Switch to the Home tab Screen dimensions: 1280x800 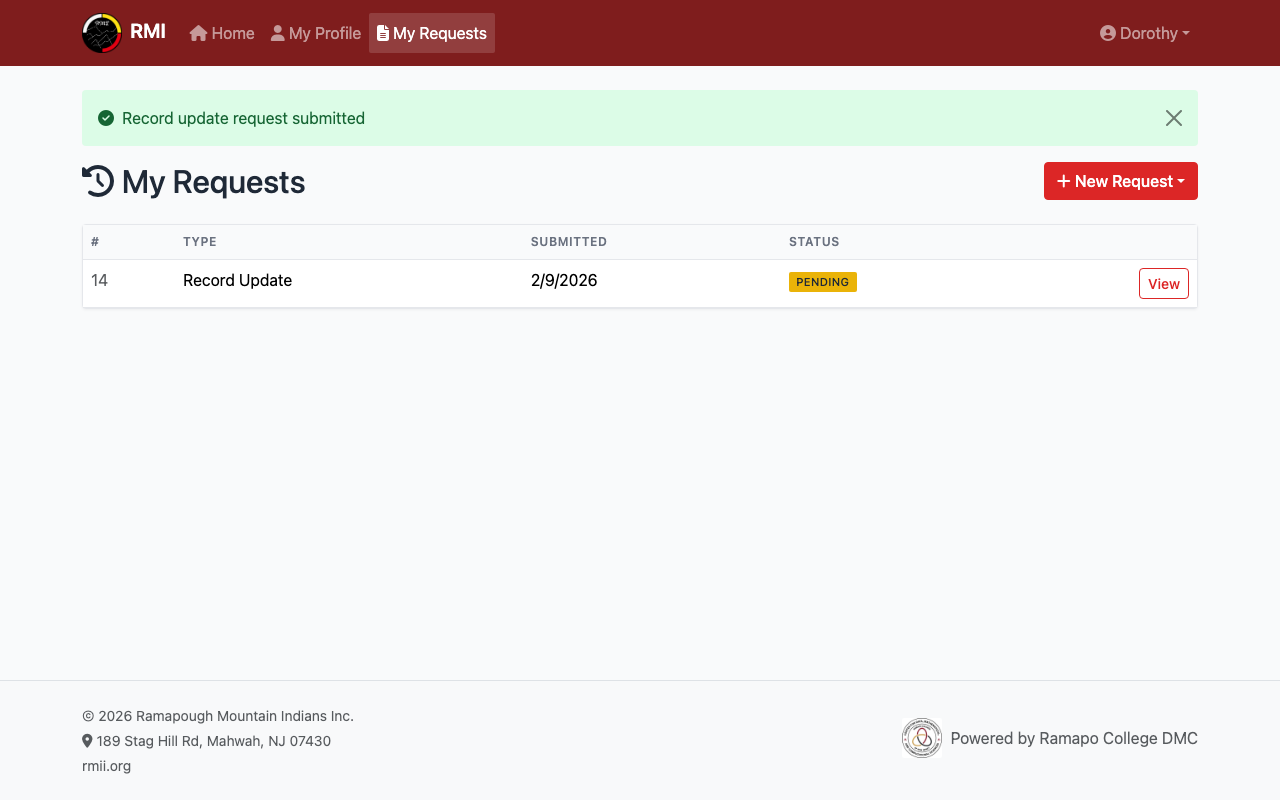click(x=221, y=32)
